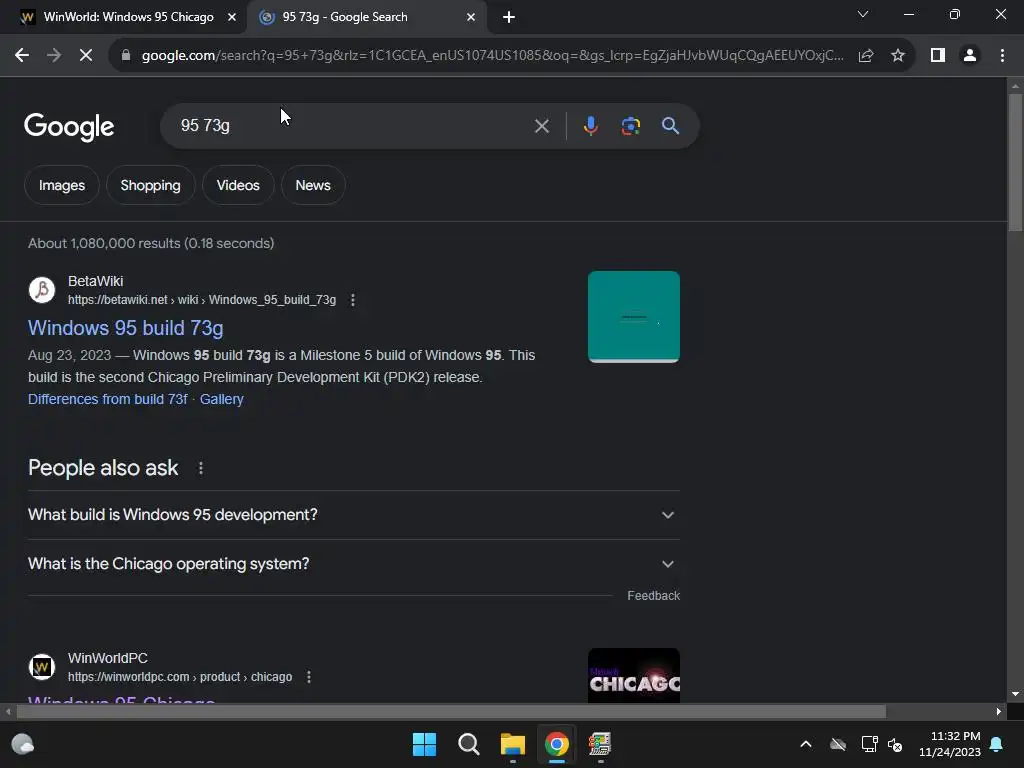1024x768 pixels.
Task: Click the vertical scrollbar thumb
Action: coord(1015,162)
